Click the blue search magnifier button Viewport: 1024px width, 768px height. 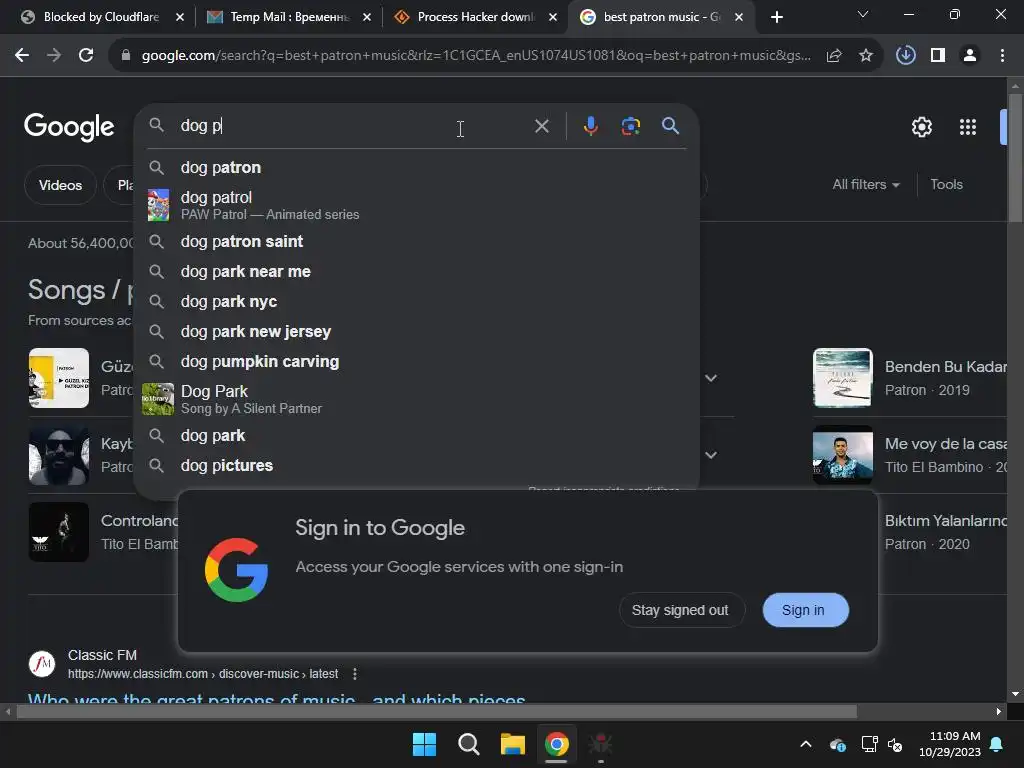[x=670, y=125]
